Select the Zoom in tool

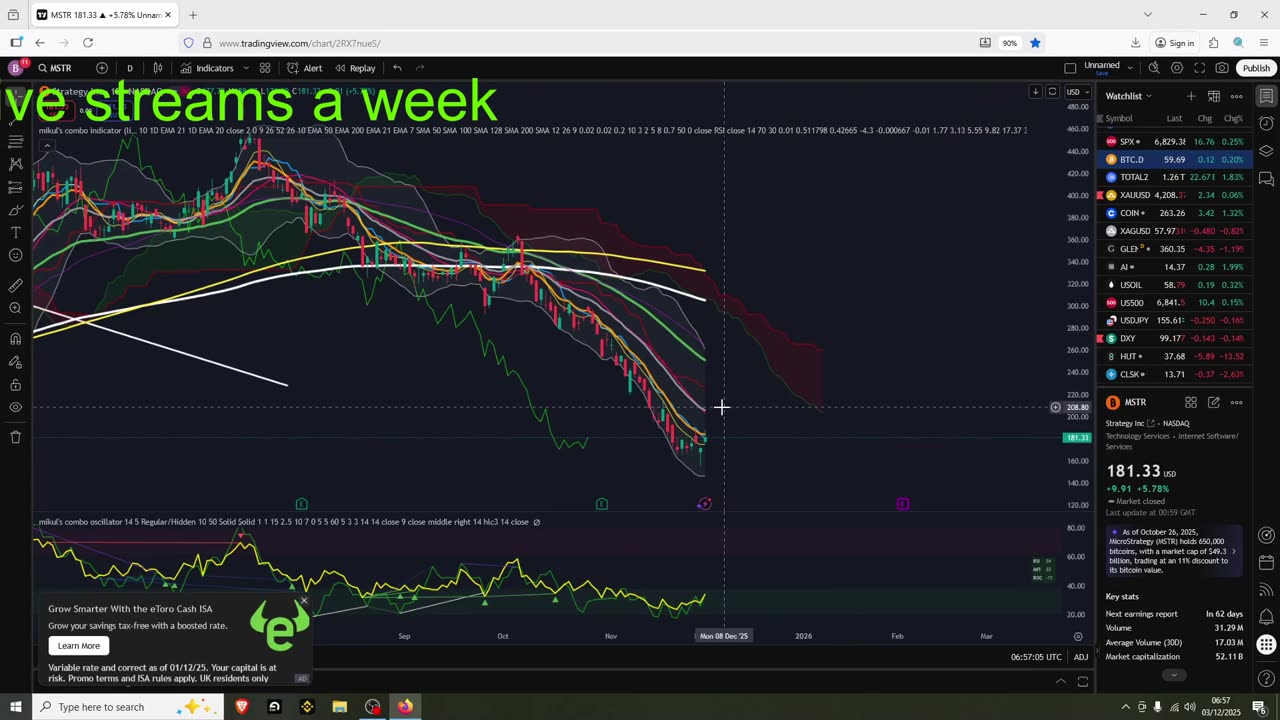tap(15, 308)
